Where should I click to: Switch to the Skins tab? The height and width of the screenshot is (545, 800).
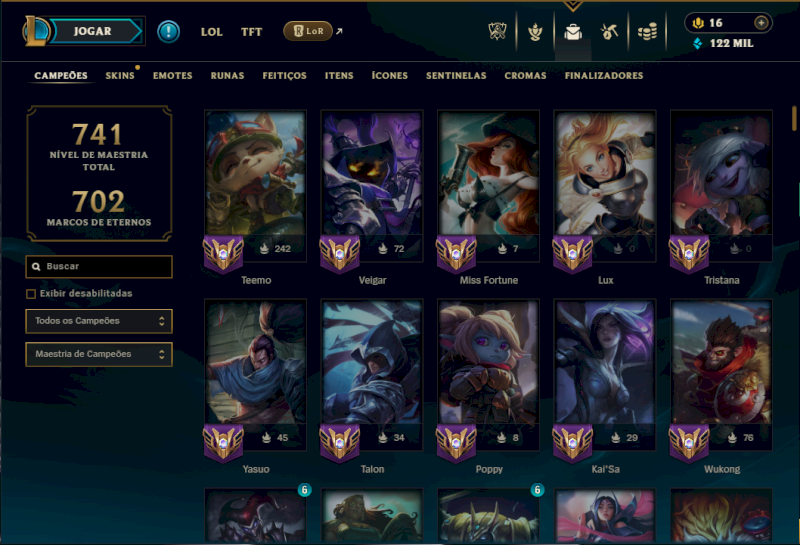click(120, 76)
